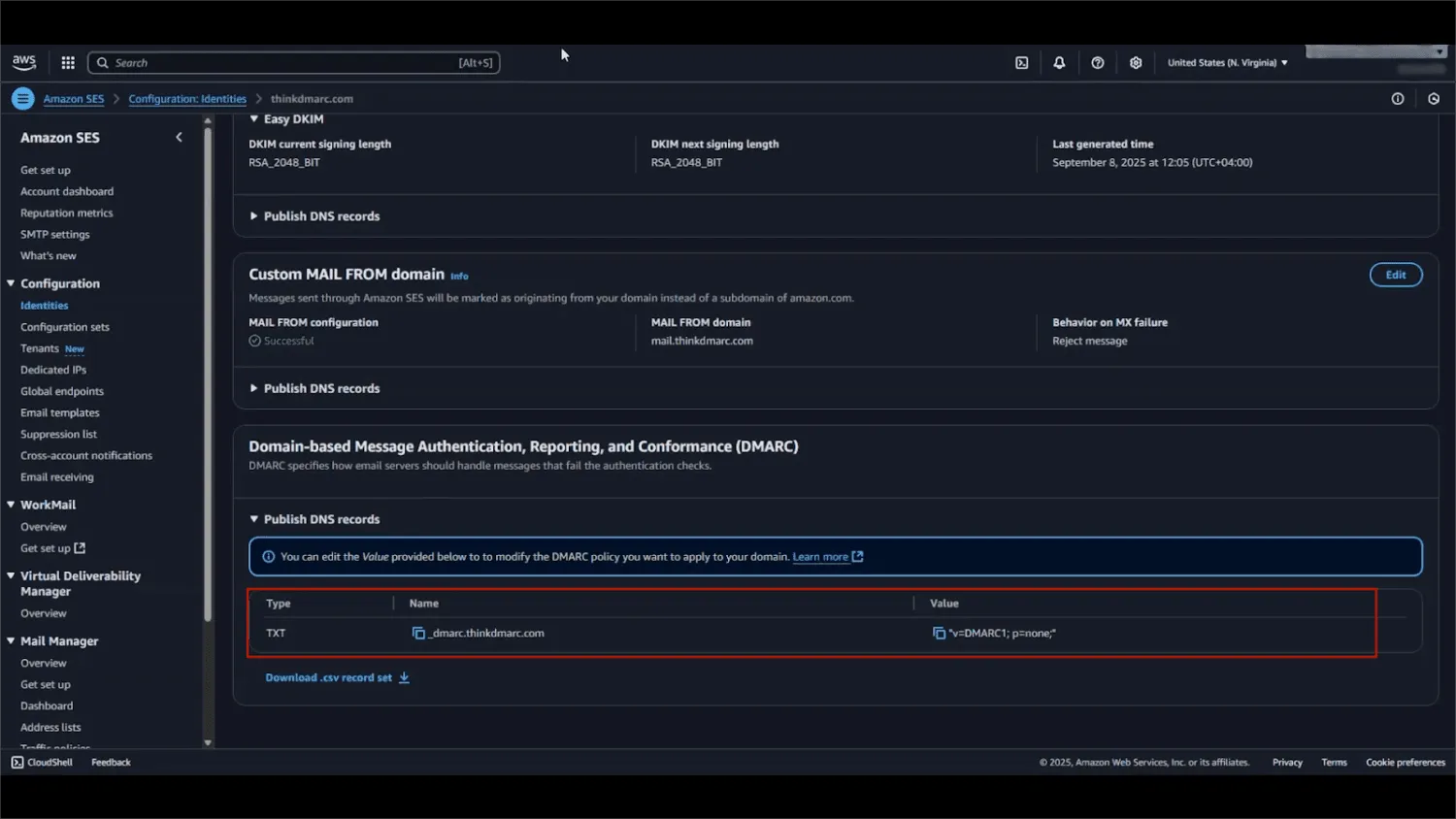Collapse the Easy DKIM section
Screen dimensions: 1456x819
[254, 119]
